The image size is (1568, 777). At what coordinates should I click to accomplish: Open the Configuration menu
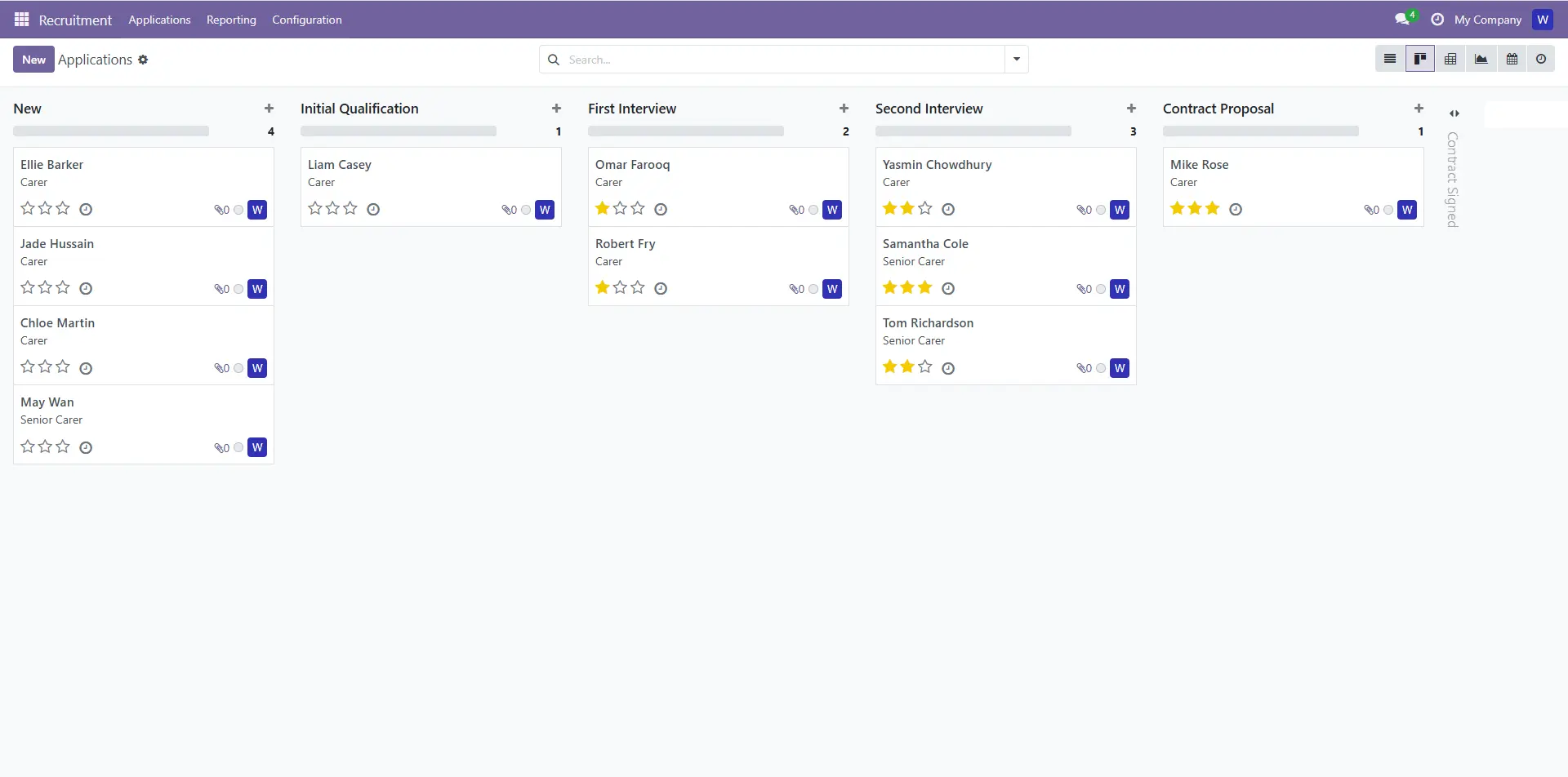point(306,20)
